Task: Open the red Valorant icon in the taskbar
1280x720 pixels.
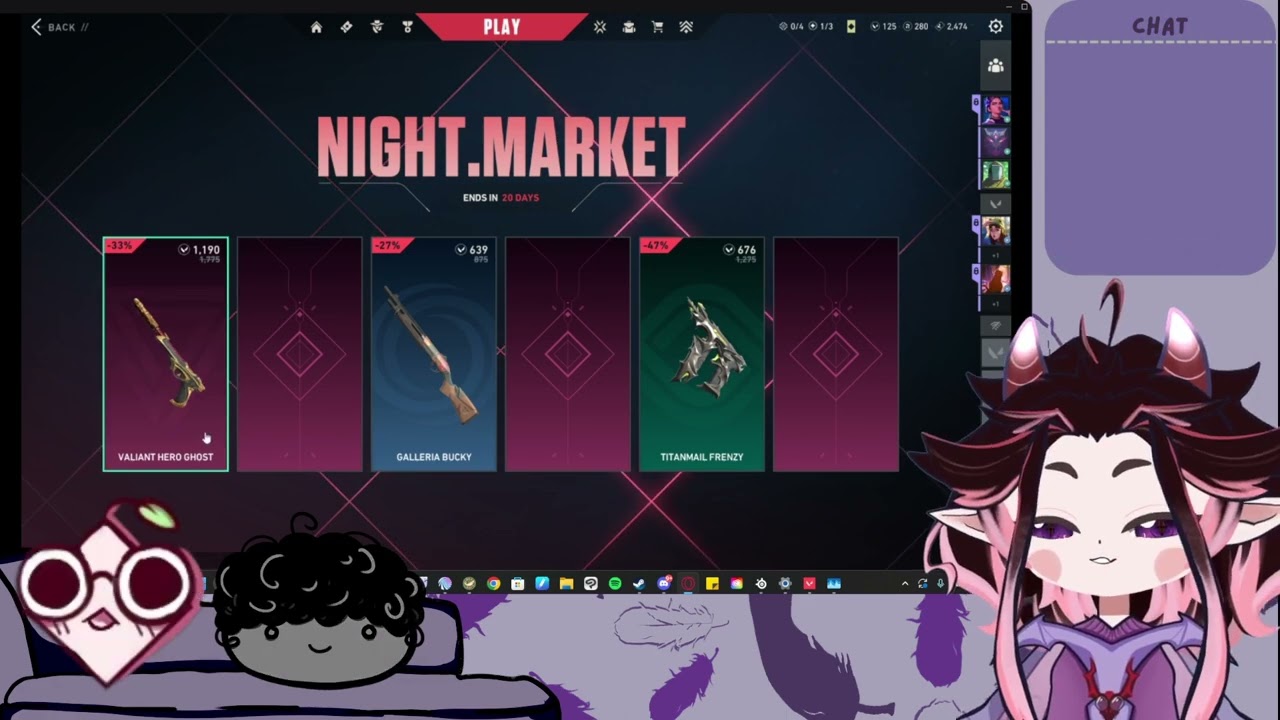Action: tap(810, 583)
